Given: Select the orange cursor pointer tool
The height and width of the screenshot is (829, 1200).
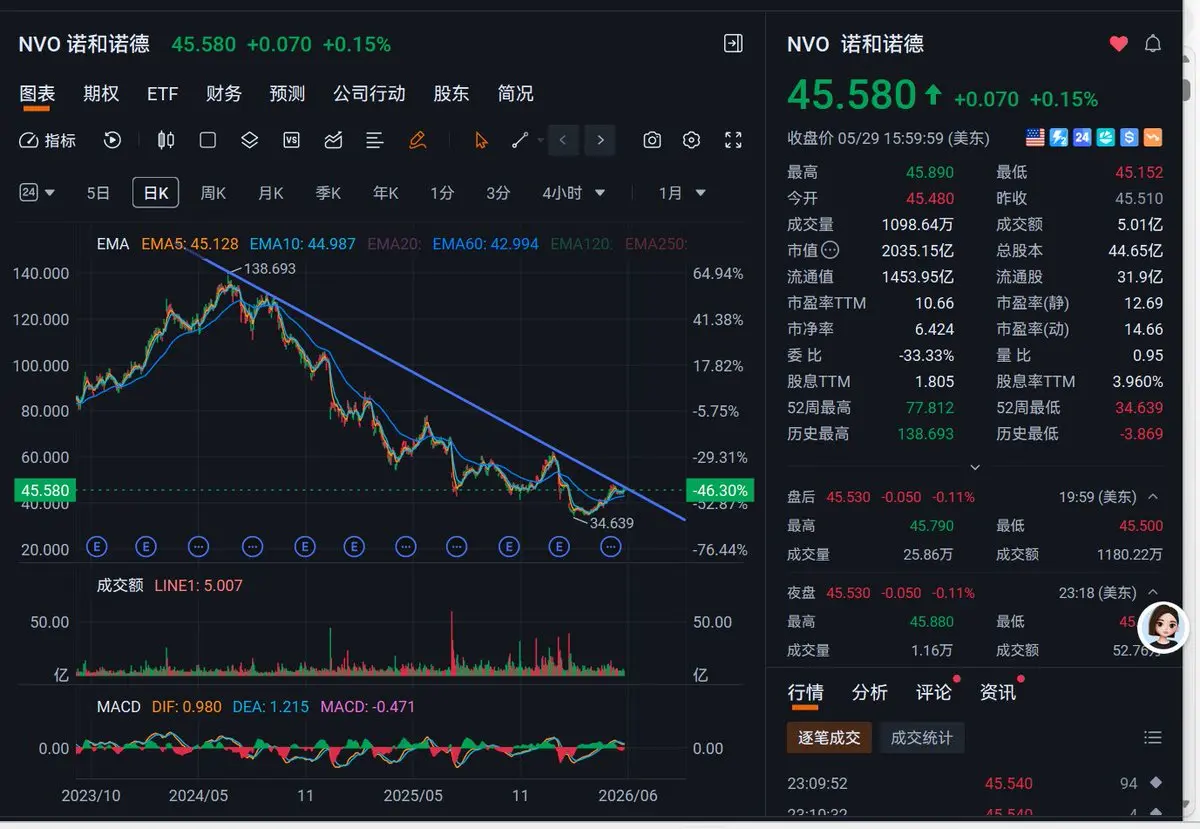Looking at the screenshot, I should 481,140.
